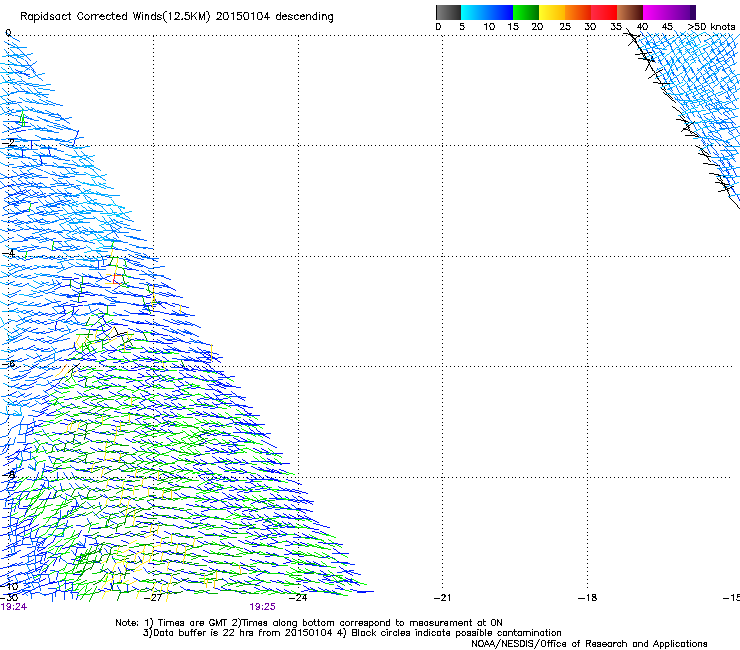Click the longitude label '-24' at bottom

[298, 598]
